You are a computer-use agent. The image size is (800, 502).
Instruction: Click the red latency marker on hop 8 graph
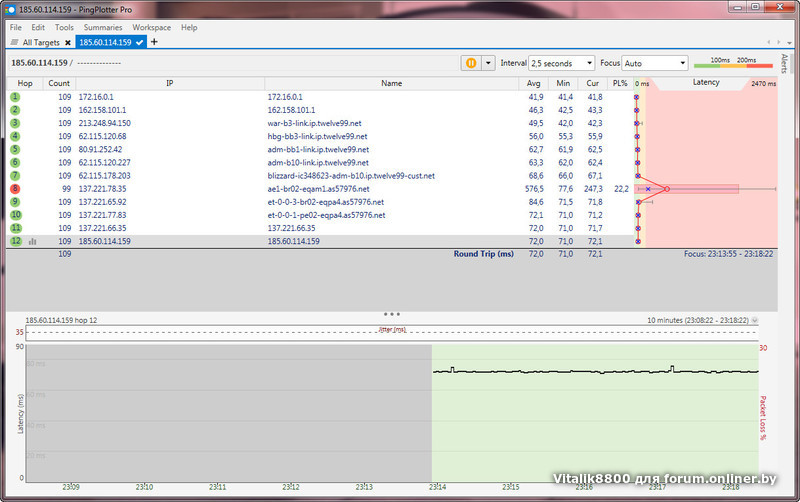[x=666, y=189]
